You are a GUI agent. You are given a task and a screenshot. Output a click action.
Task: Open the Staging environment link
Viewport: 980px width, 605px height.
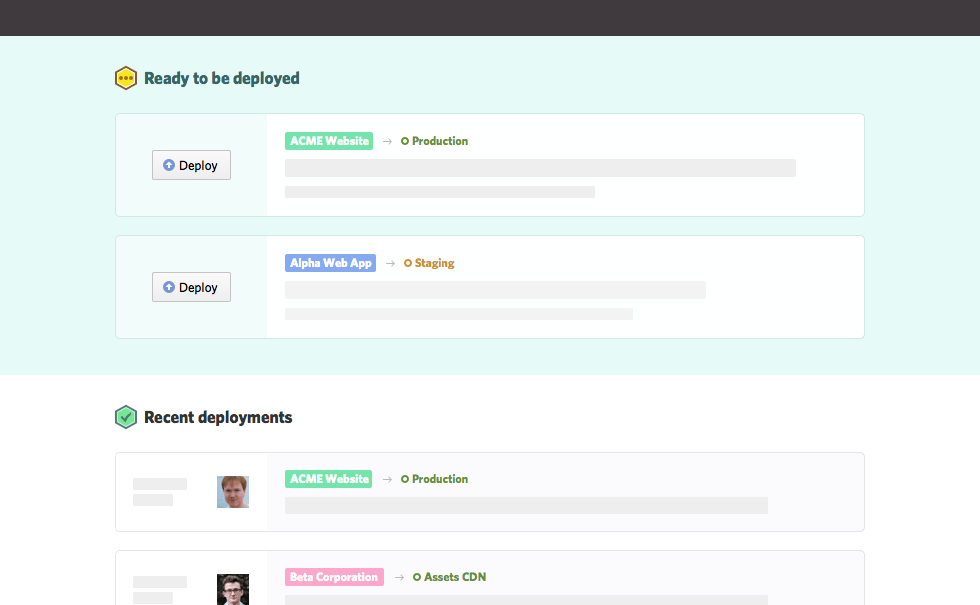point(431,262)
